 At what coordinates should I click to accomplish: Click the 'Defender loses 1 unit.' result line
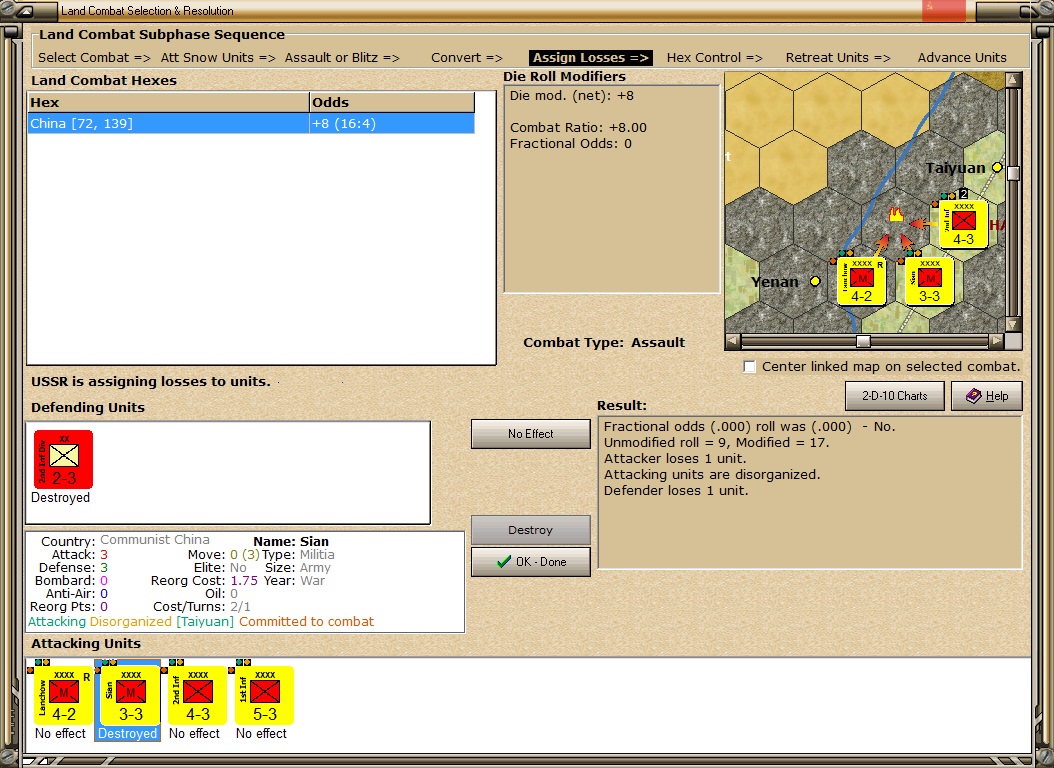click(676, 490)
